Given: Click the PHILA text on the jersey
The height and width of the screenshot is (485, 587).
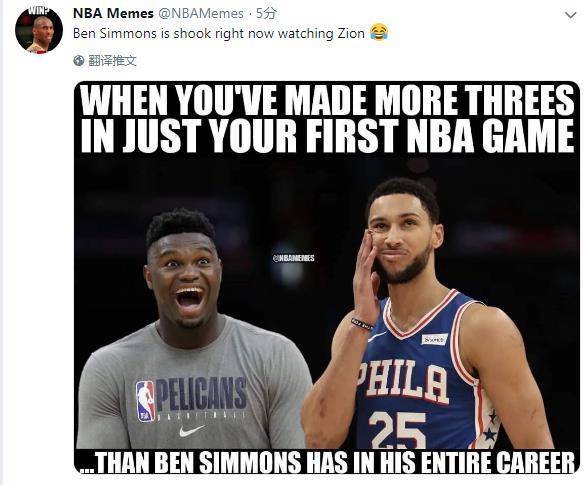Looking at the screenshot, I should coord(401,381).
